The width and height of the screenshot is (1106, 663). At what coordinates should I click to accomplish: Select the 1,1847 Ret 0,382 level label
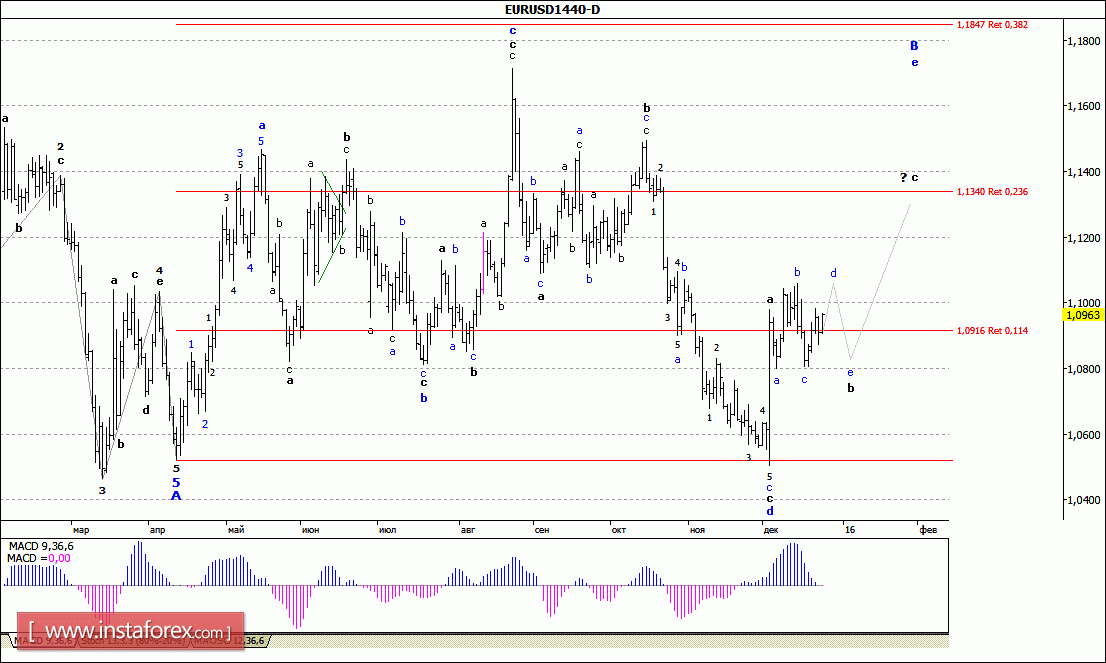(x=992, y=24)
